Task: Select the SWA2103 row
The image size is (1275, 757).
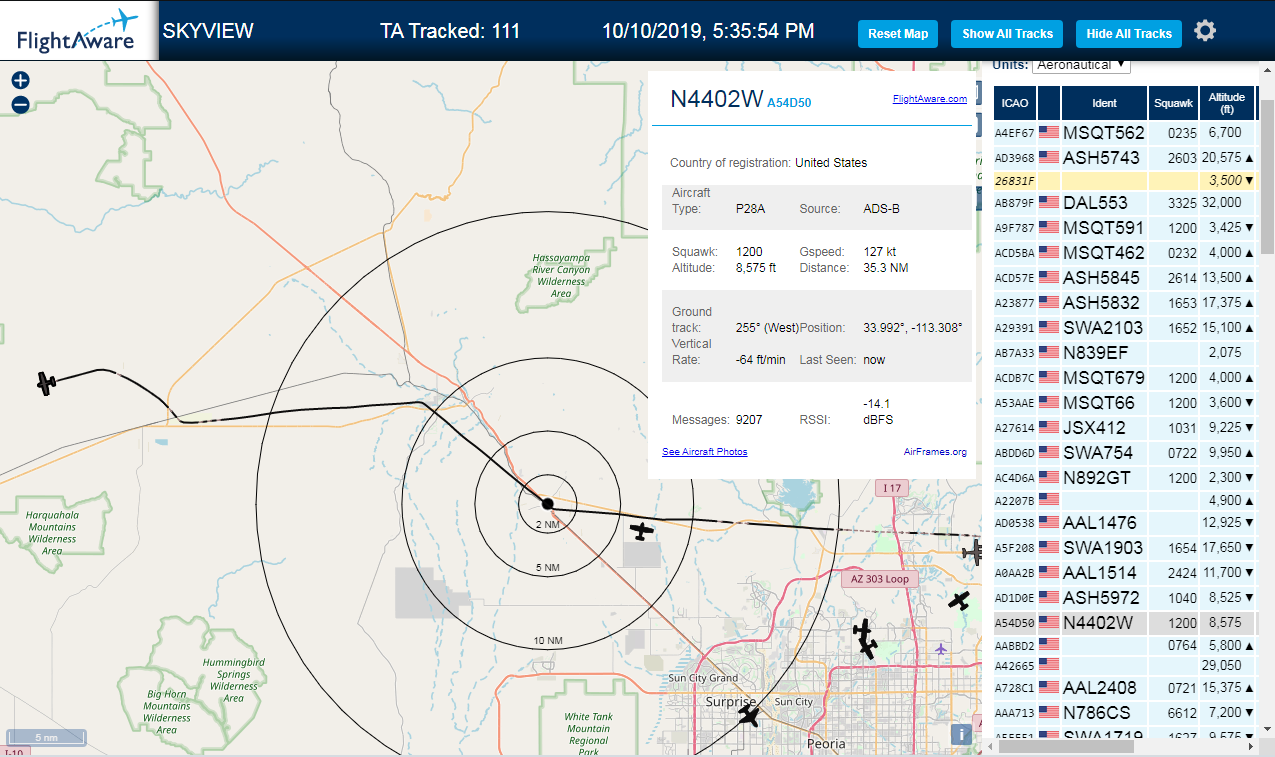Action: pos(1125,327)
